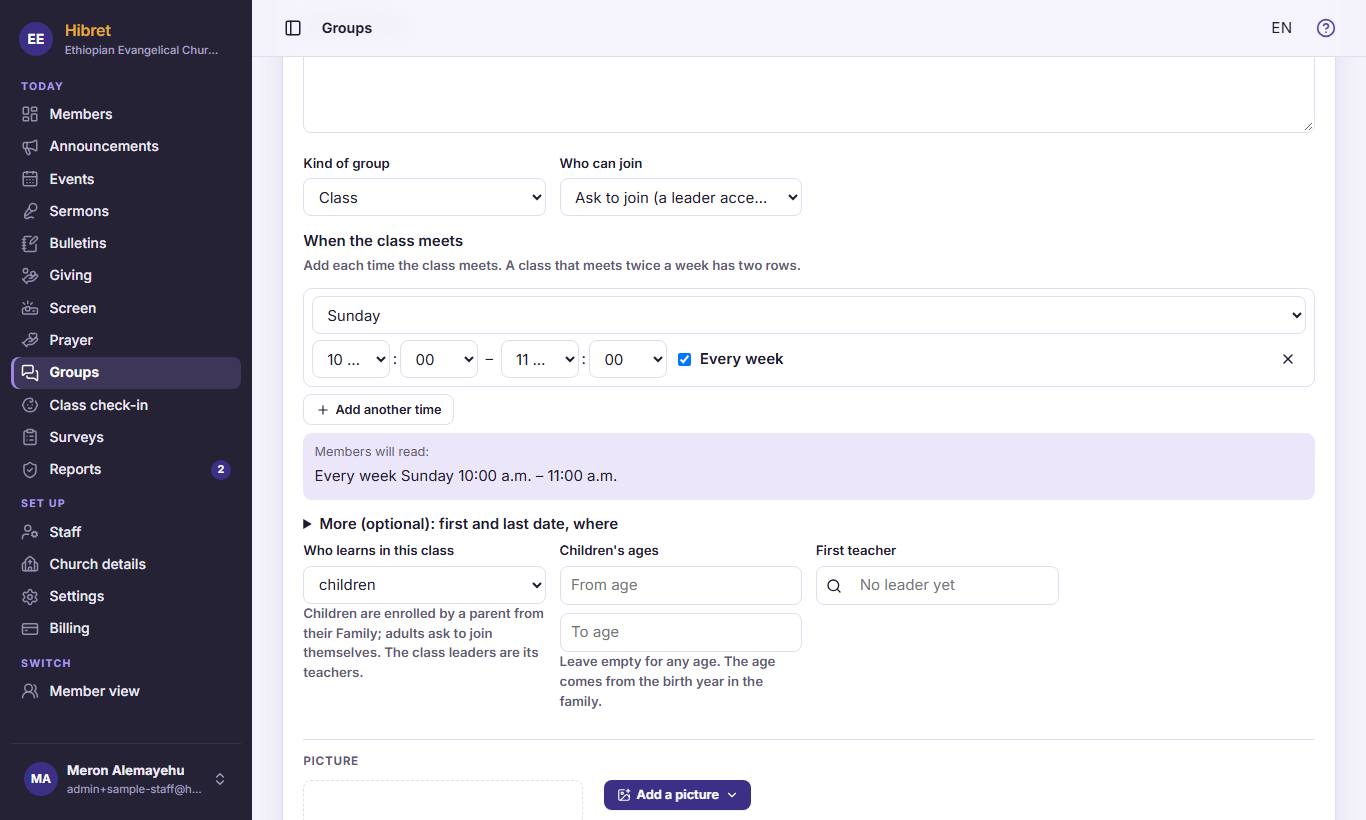
Task: Open Reports in the sidebar
Action: click(125, 469)
